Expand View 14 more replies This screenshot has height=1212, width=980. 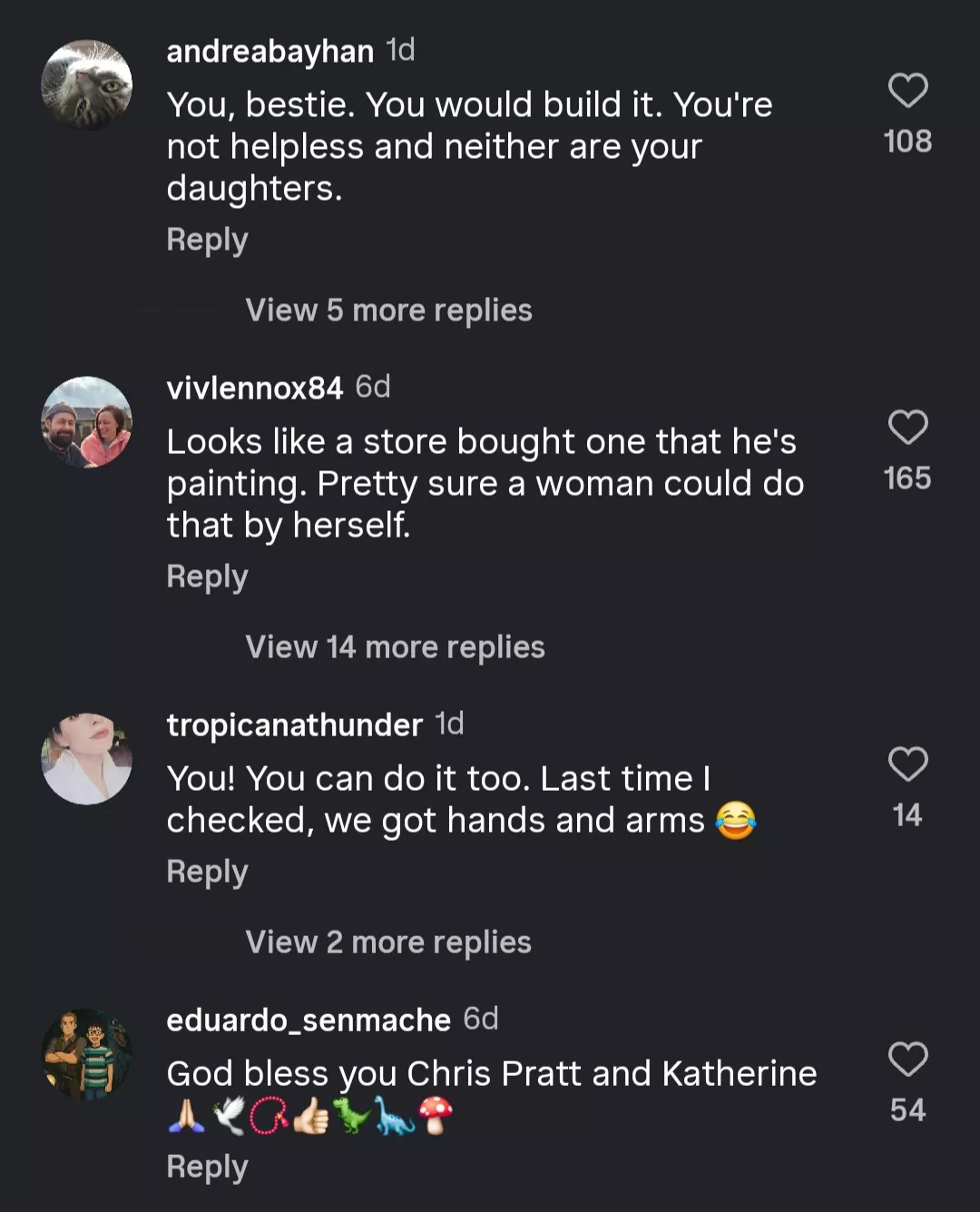395,647
